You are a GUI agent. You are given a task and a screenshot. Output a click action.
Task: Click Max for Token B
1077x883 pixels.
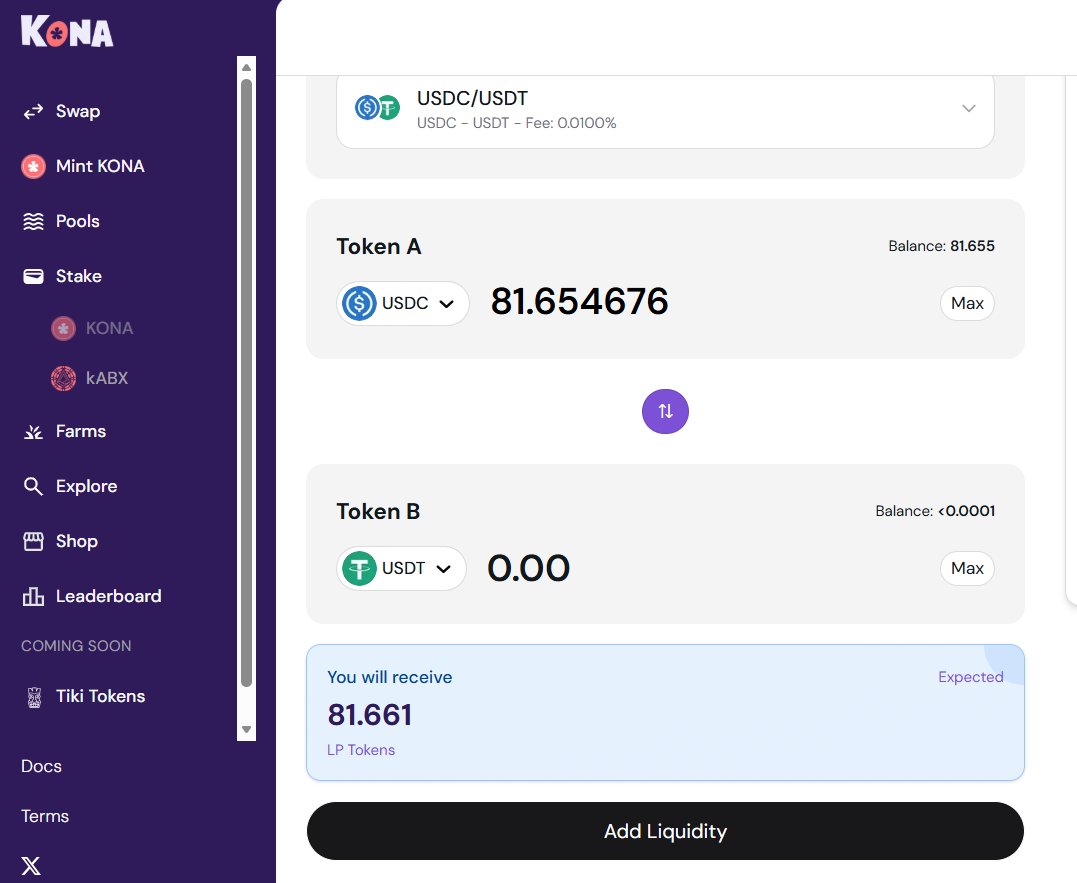tap(967, 569)
